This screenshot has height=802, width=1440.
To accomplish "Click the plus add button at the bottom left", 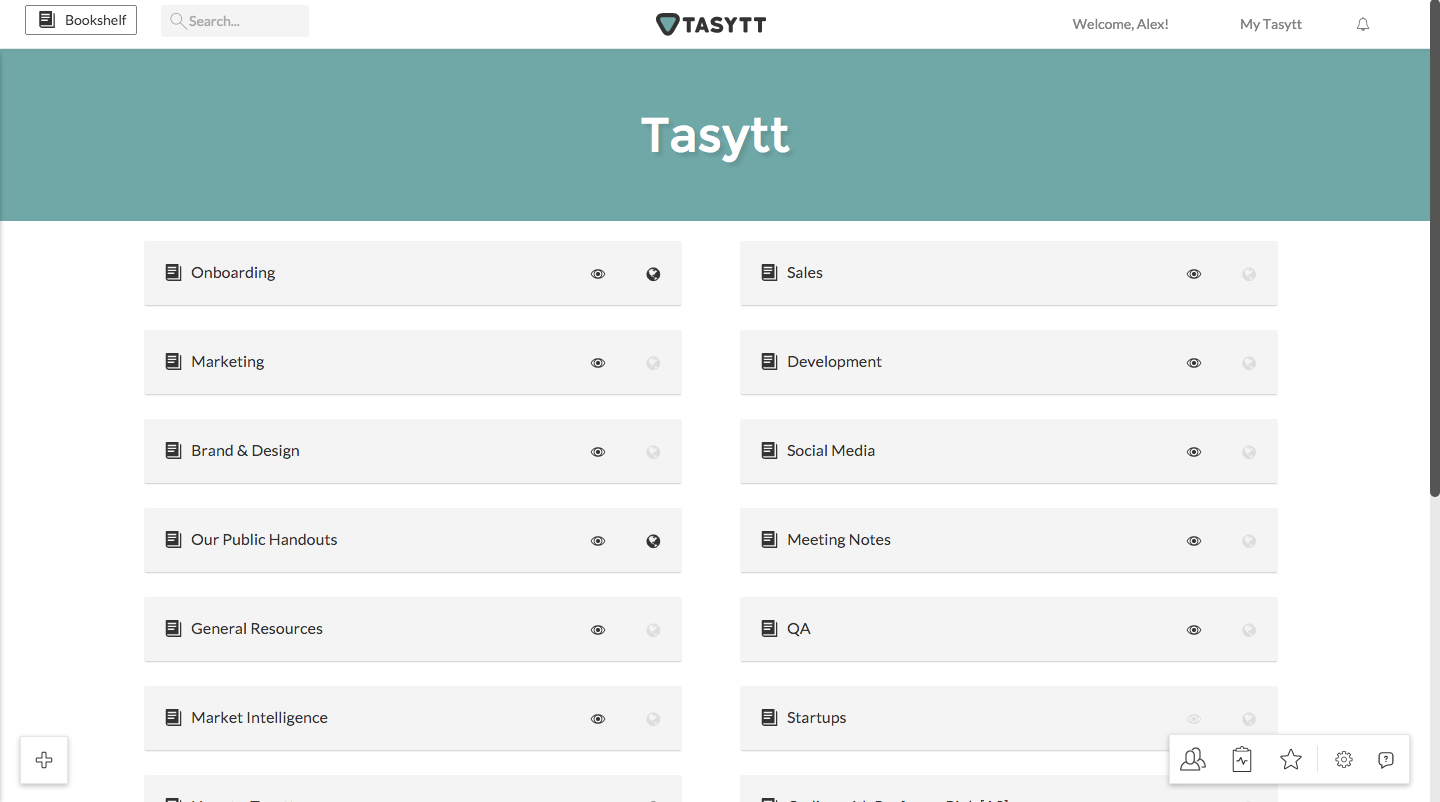I will pyautogui.click(x=44, y=760).
